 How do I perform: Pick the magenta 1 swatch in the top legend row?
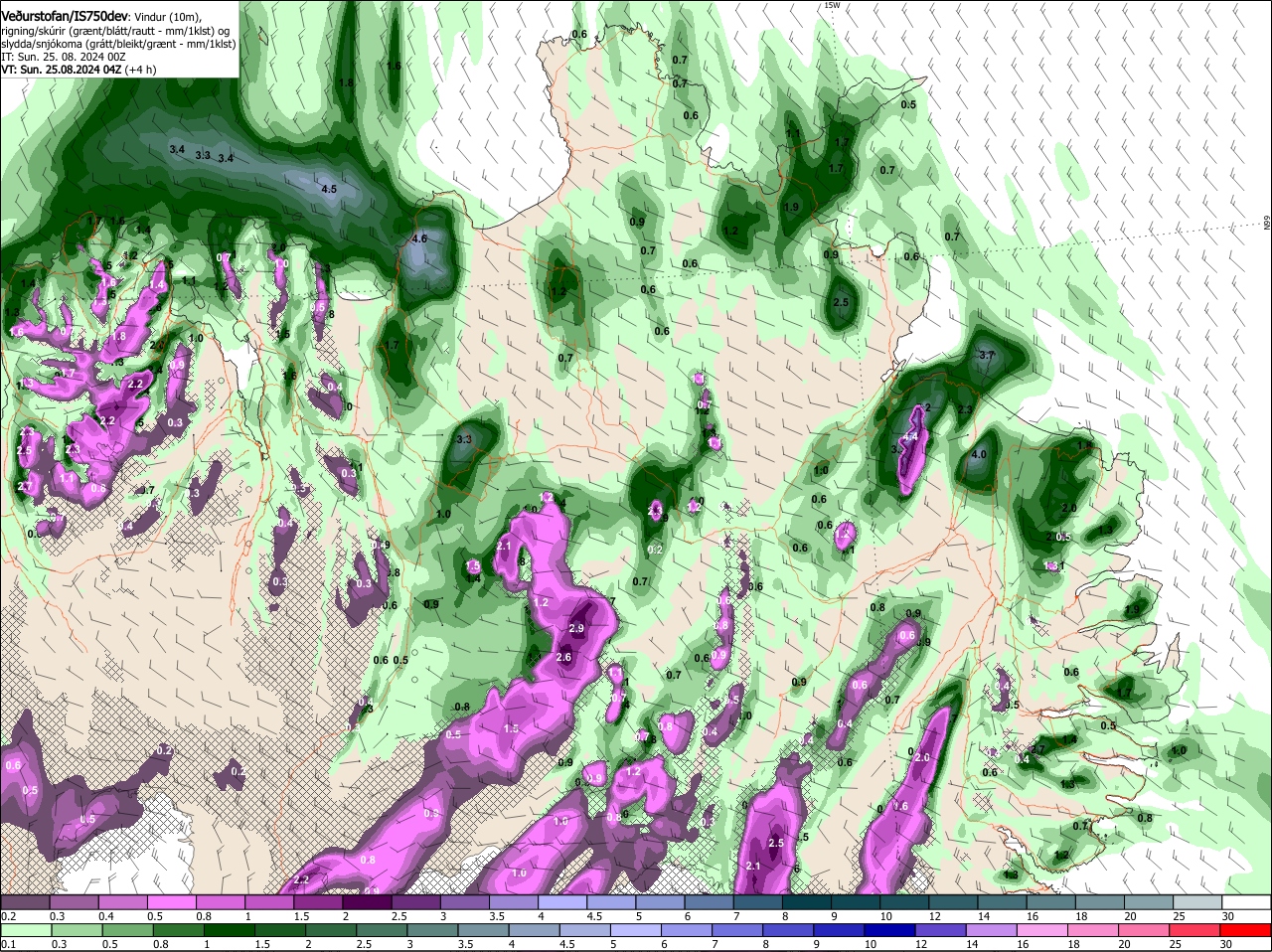269,901
